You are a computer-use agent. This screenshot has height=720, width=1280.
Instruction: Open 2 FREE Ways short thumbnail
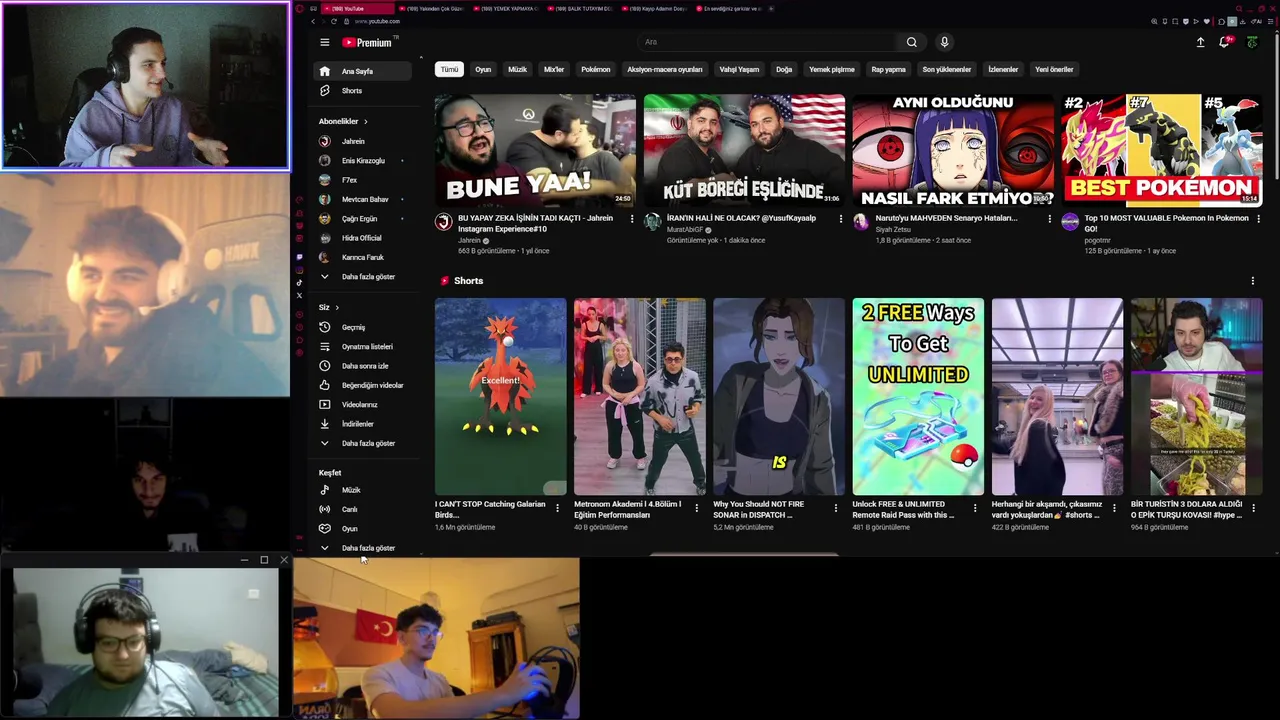click(918, 396)
